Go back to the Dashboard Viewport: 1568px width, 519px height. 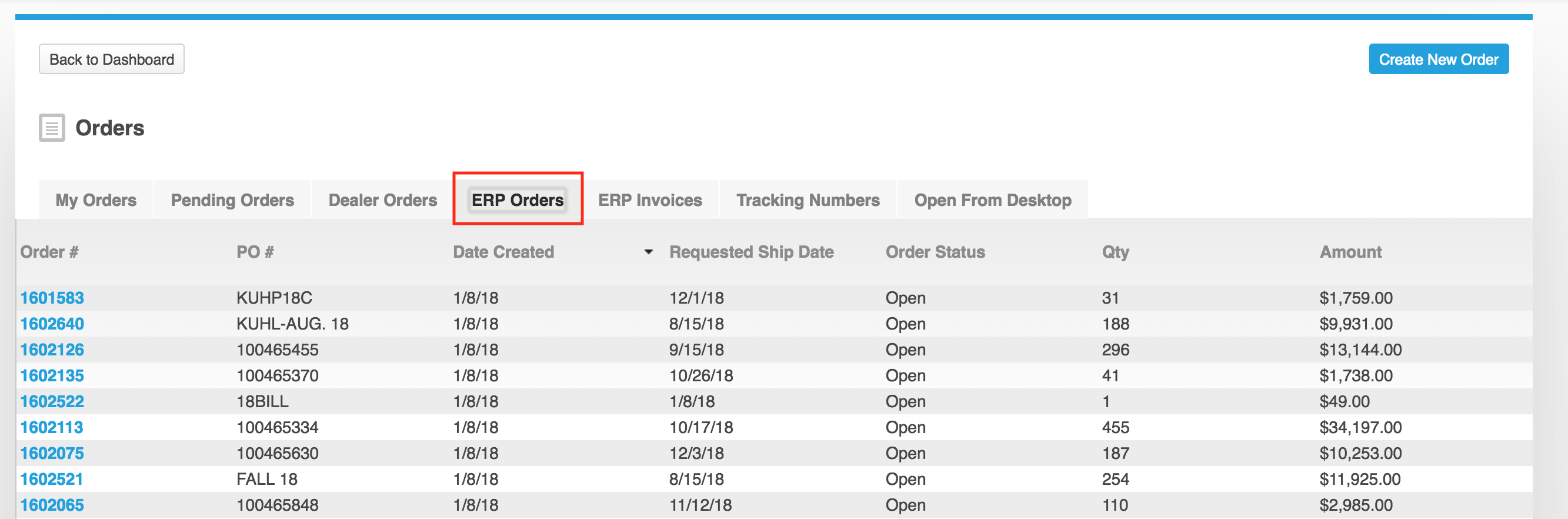coord(111,59)
